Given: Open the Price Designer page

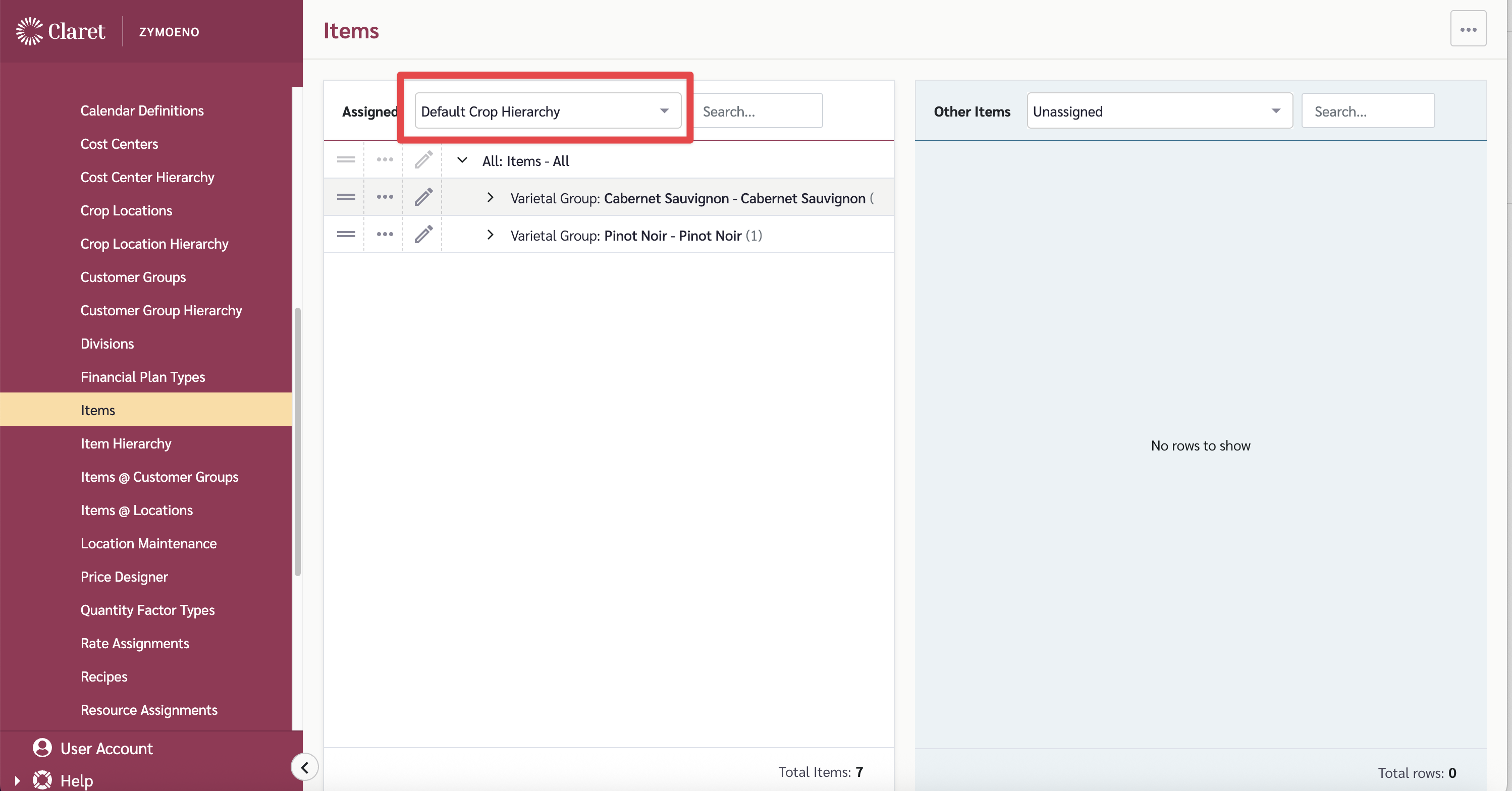Looking at the screenshot, I should tap(124, 577).
